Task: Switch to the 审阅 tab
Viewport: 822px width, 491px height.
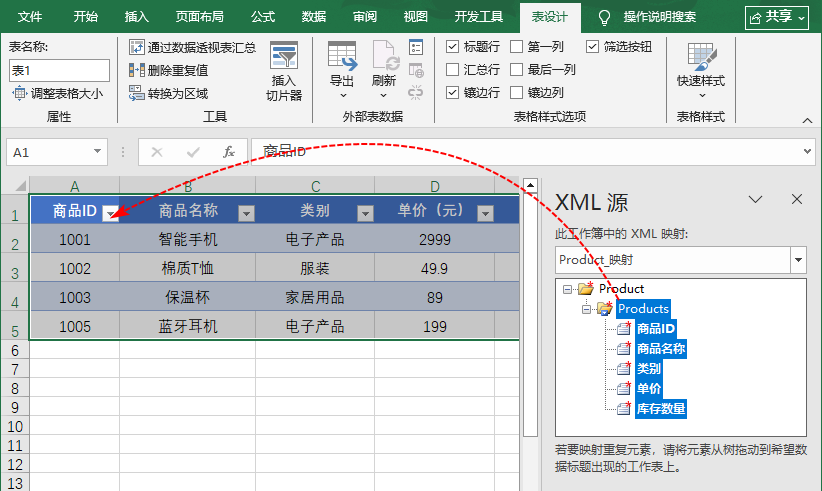Action: point(365,17)
